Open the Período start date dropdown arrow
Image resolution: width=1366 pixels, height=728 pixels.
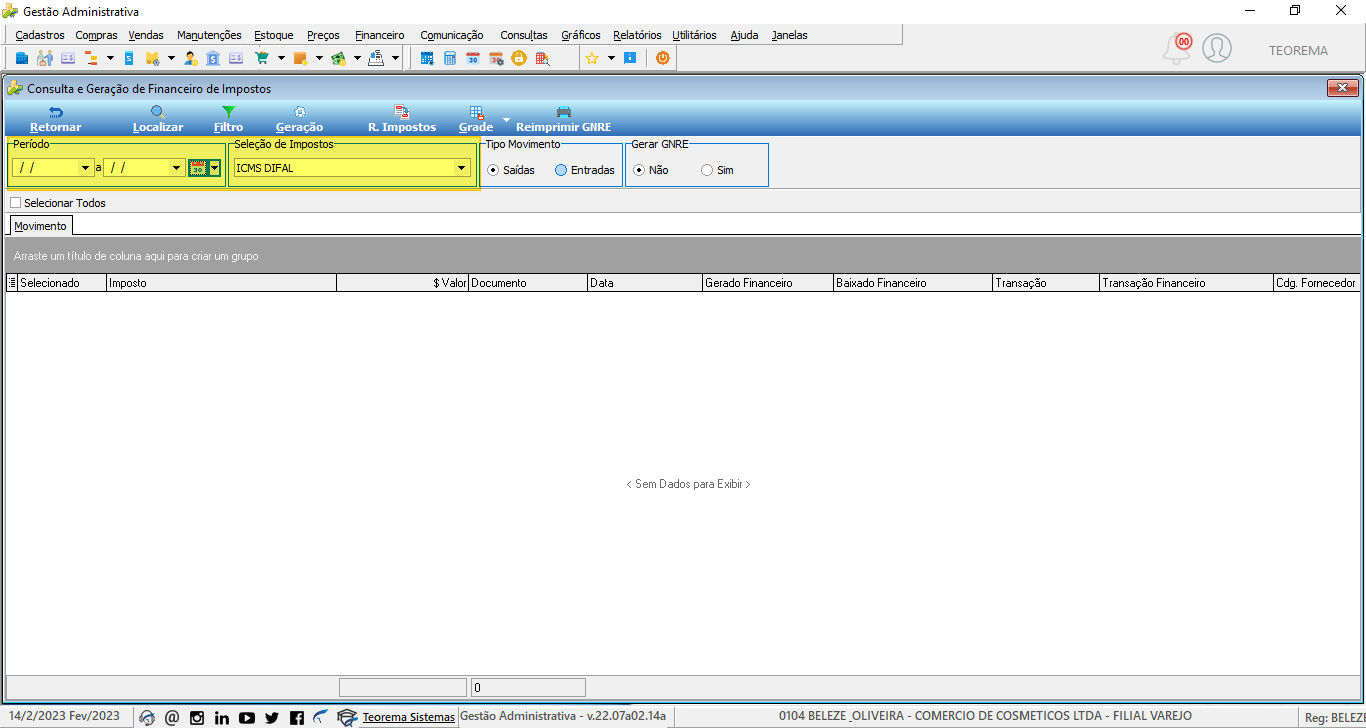pos(85,168)
